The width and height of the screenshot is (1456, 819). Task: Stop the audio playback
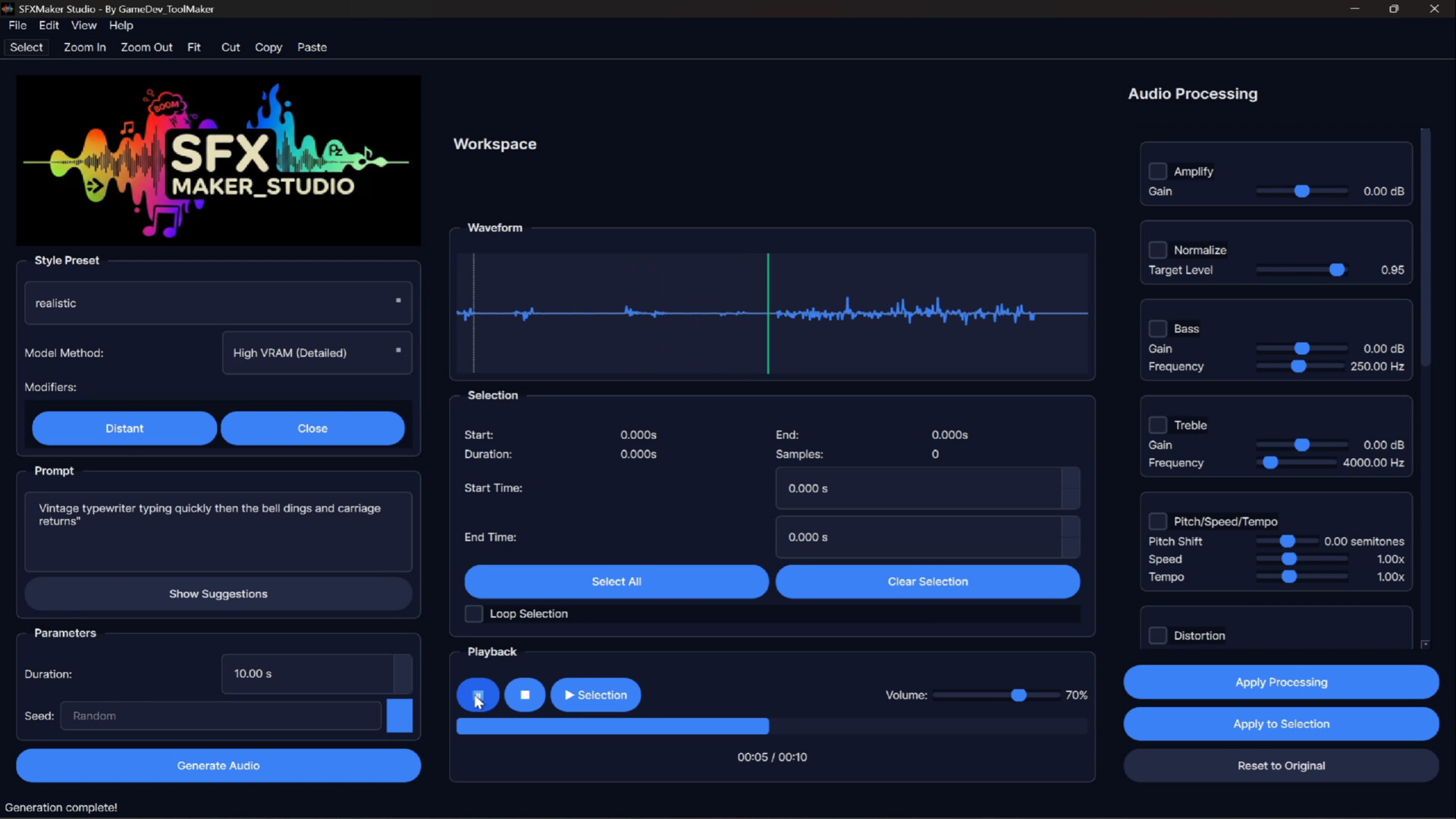(525, 695)
